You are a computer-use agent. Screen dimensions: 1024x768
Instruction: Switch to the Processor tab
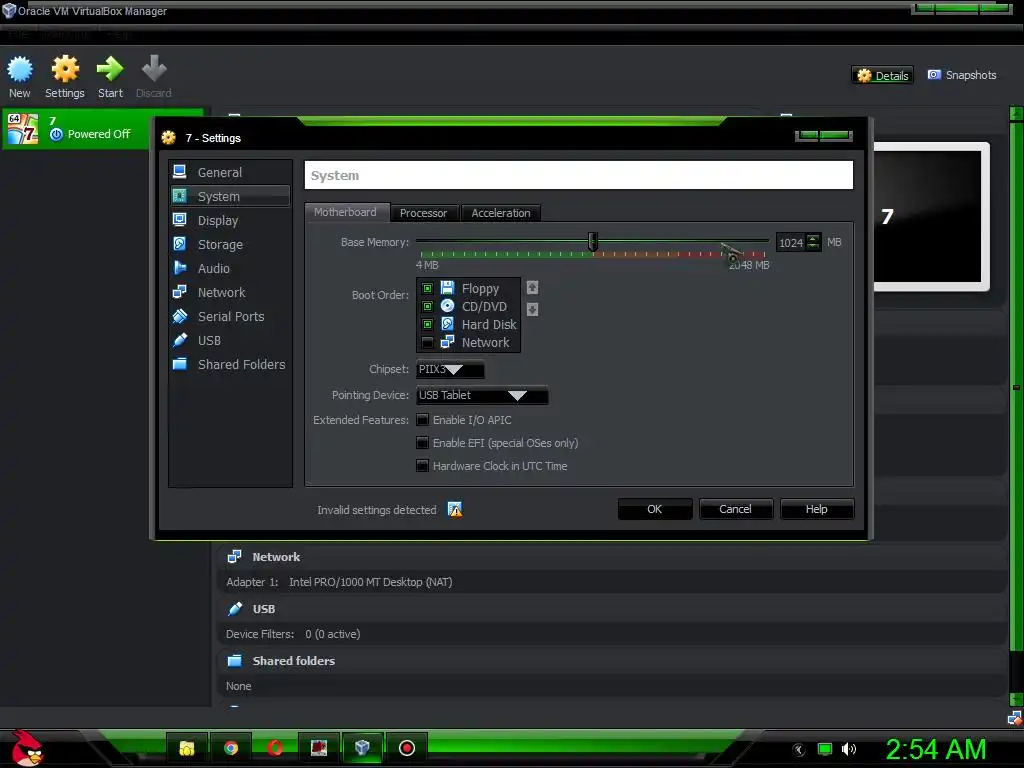[423, 213]
